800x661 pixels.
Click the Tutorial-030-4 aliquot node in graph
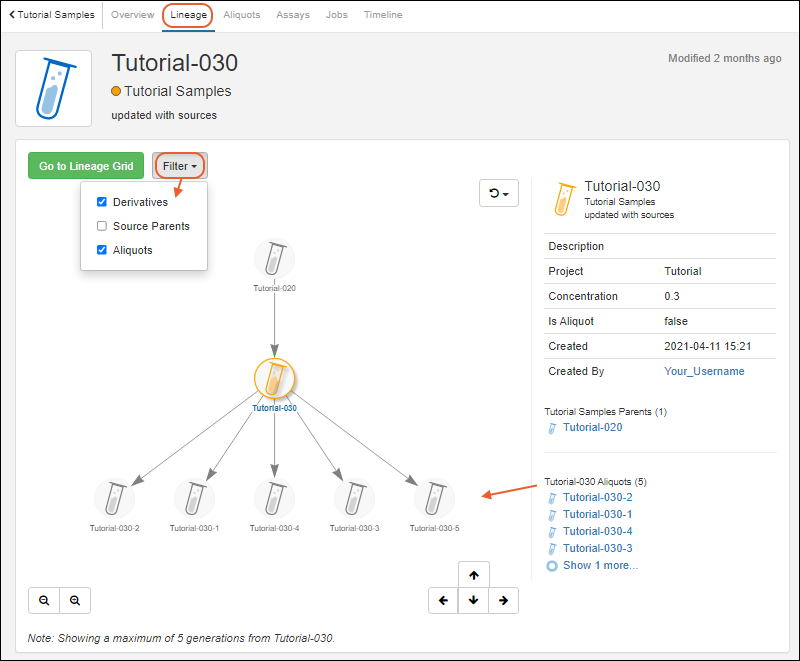(x=274, y=498)
